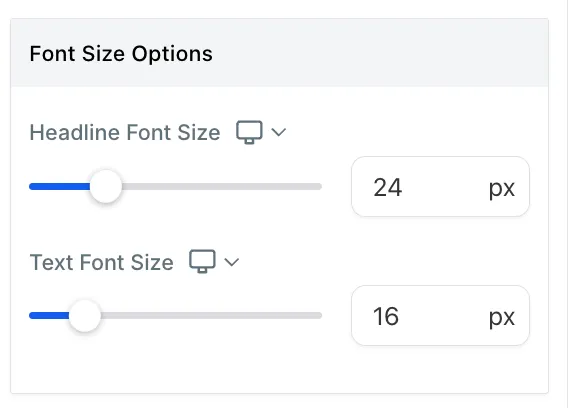
Task: Click the Headline Font Size label
Action: pyautogui.click(x=125, y=132)
